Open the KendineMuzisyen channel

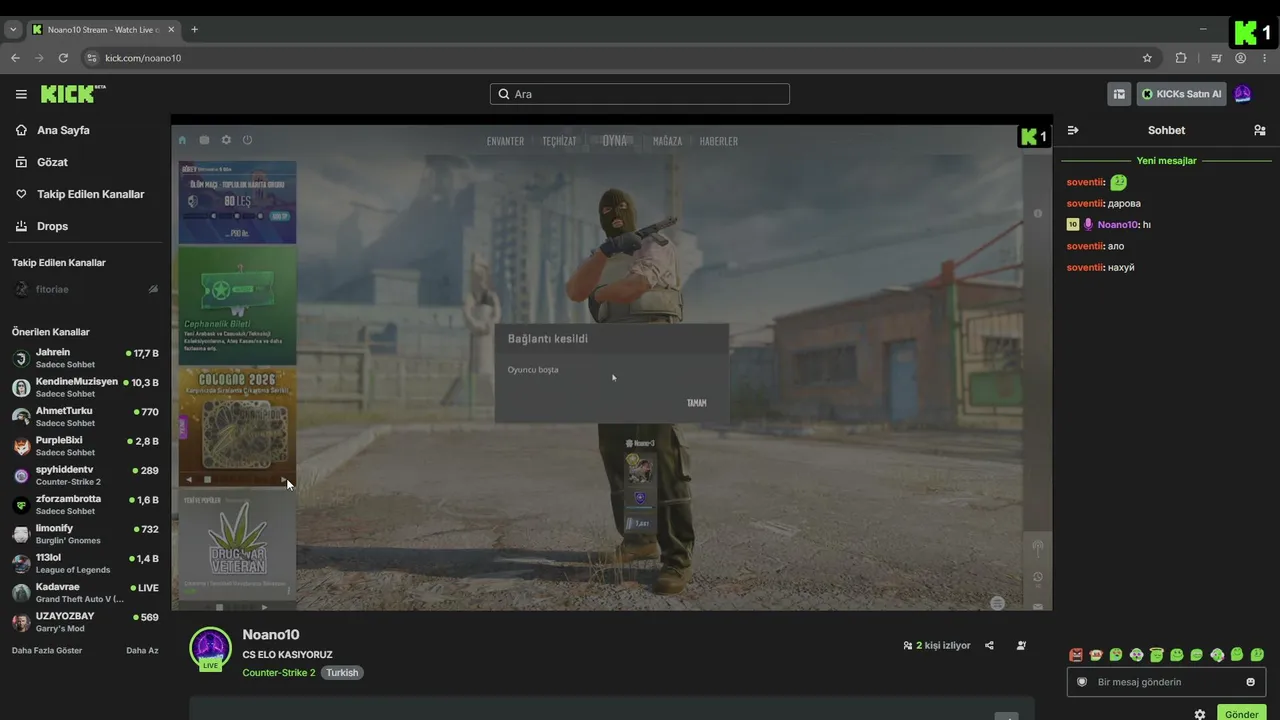[85, 387]
